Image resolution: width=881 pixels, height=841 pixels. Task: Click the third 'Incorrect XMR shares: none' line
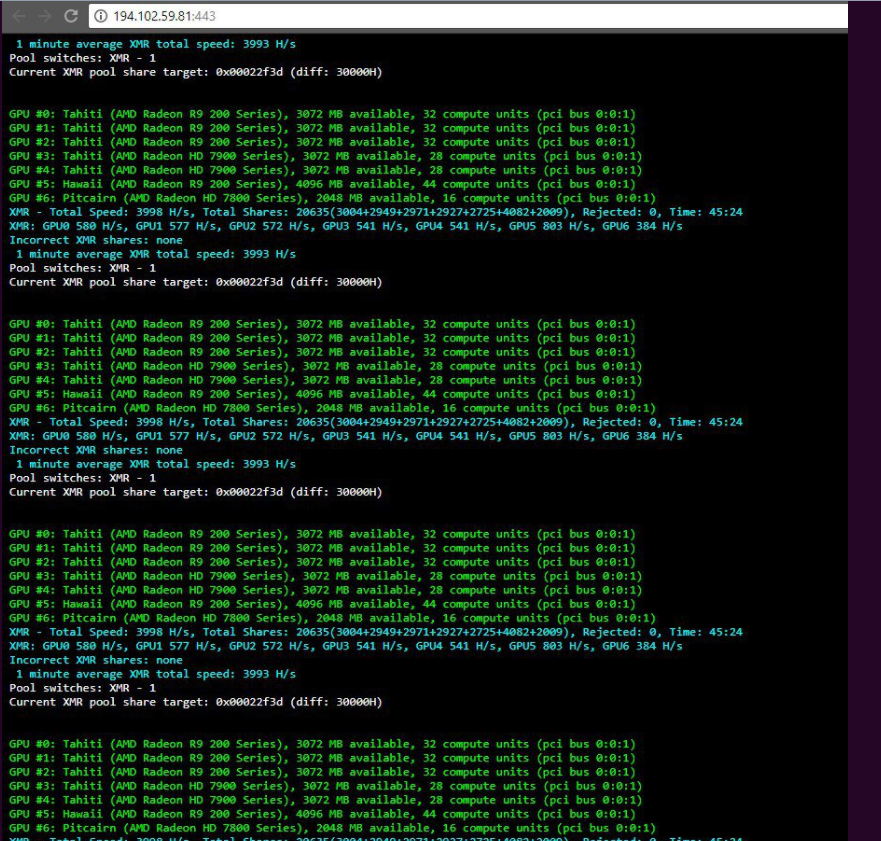(x=96, y=660)
